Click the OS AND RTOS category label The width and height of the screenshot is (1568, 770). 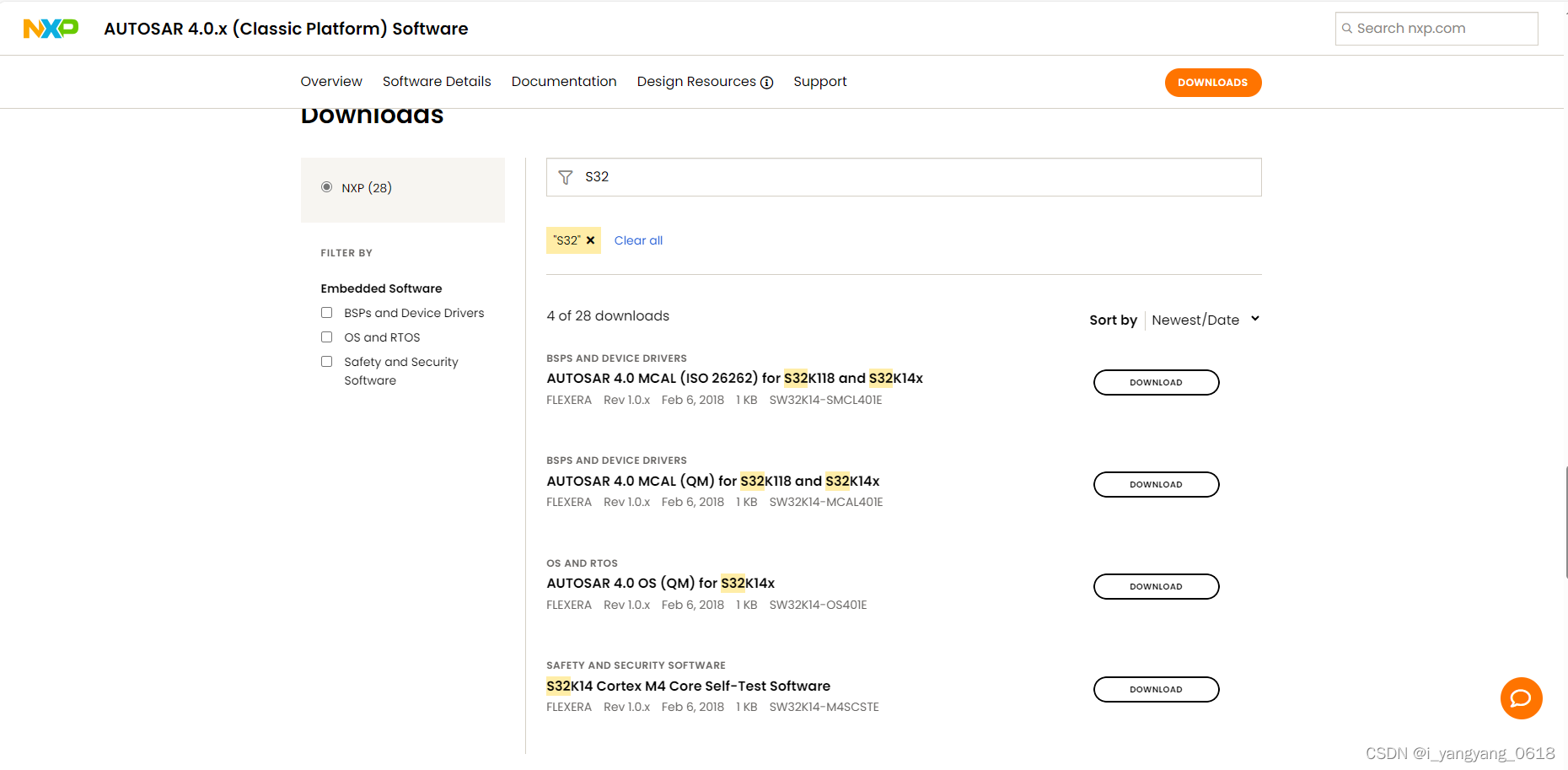pos(582,563)
